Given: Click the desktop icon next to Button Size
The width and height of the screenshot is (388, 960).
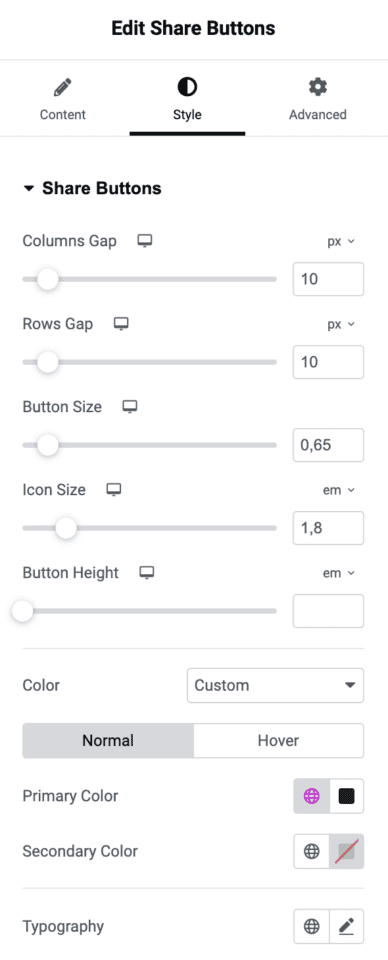Looking at the screenshot, I should pyautogui.click(x=130, y=407).
